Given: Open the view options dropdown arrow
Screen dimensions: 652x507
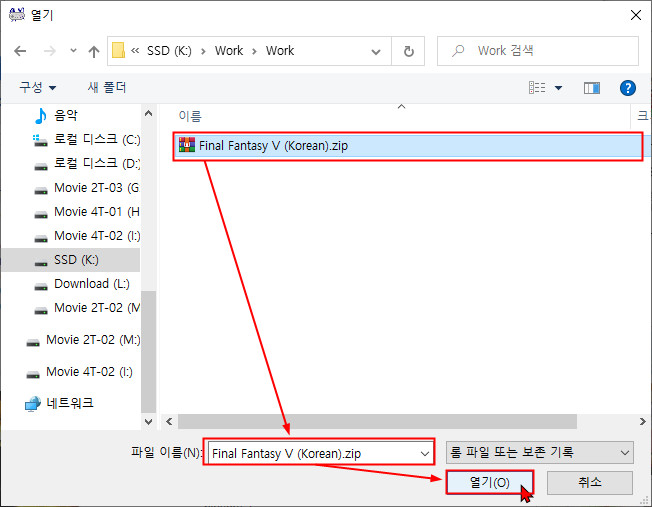Looking at the screenshot, I should click(x=558, y=88).
